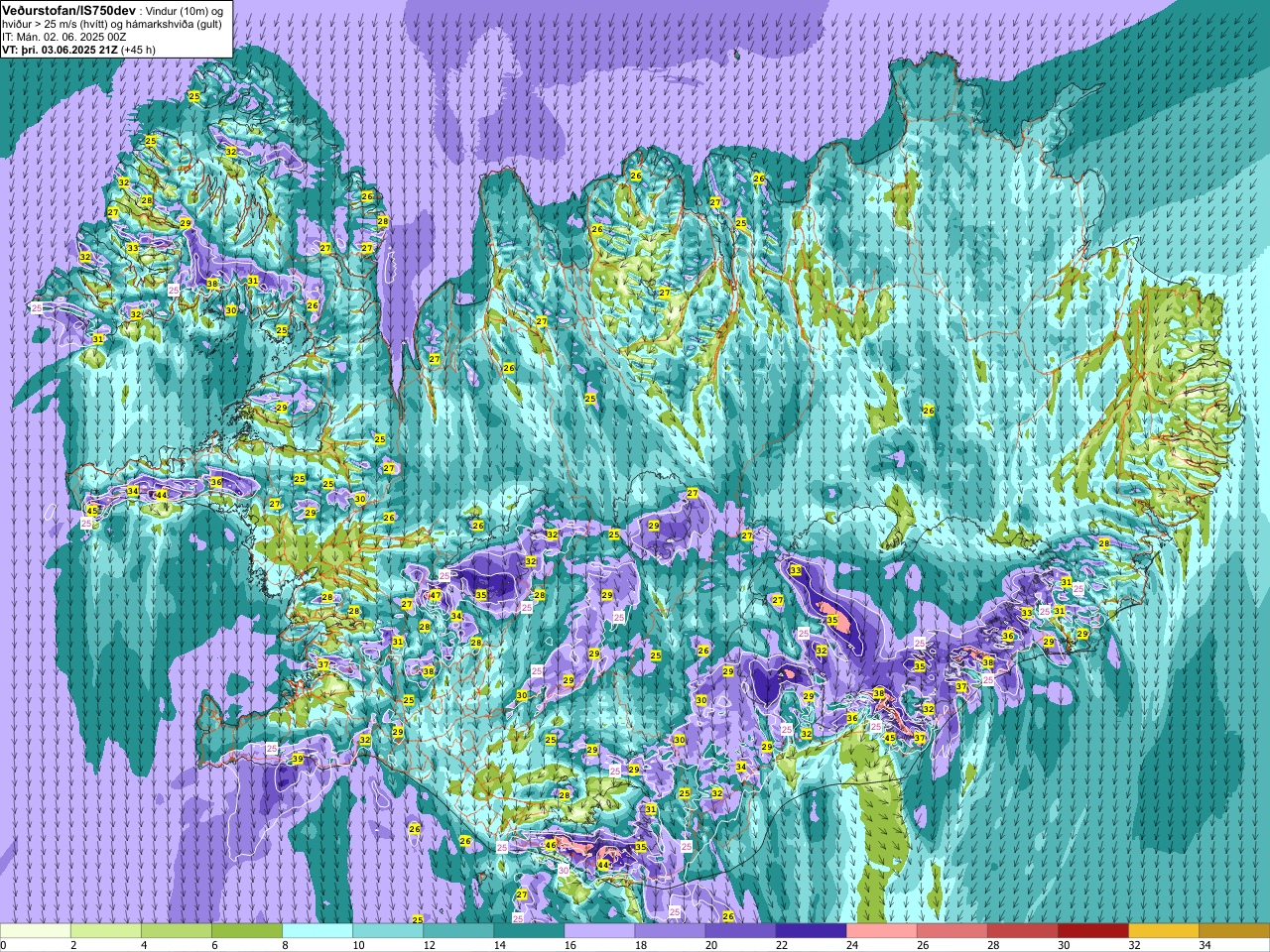1270x952 pixels.
Task: Click the 0–2 m/s pale yellow legend swatch
Action: 36,931
